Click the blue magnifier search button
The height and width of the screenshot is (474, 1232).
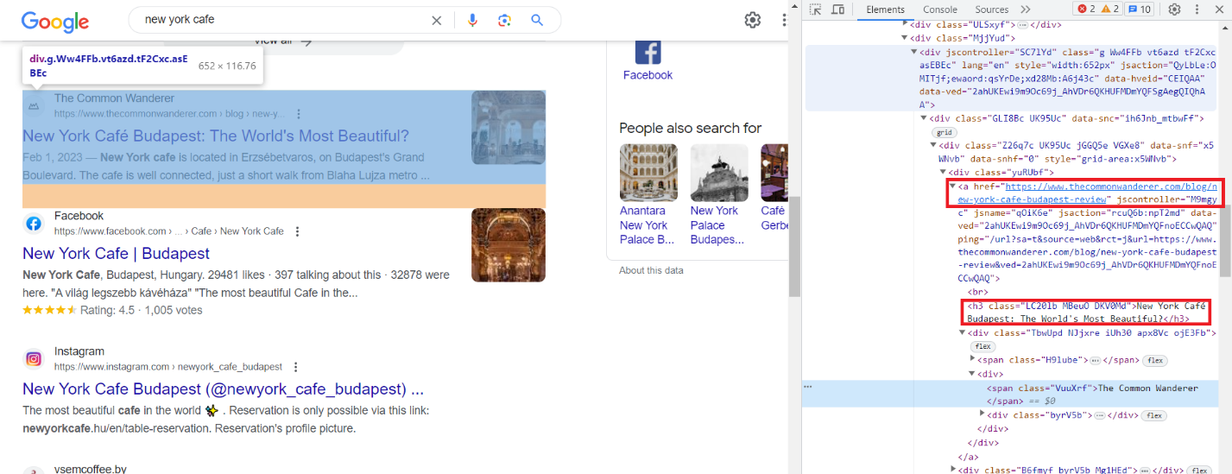[537, 20]
